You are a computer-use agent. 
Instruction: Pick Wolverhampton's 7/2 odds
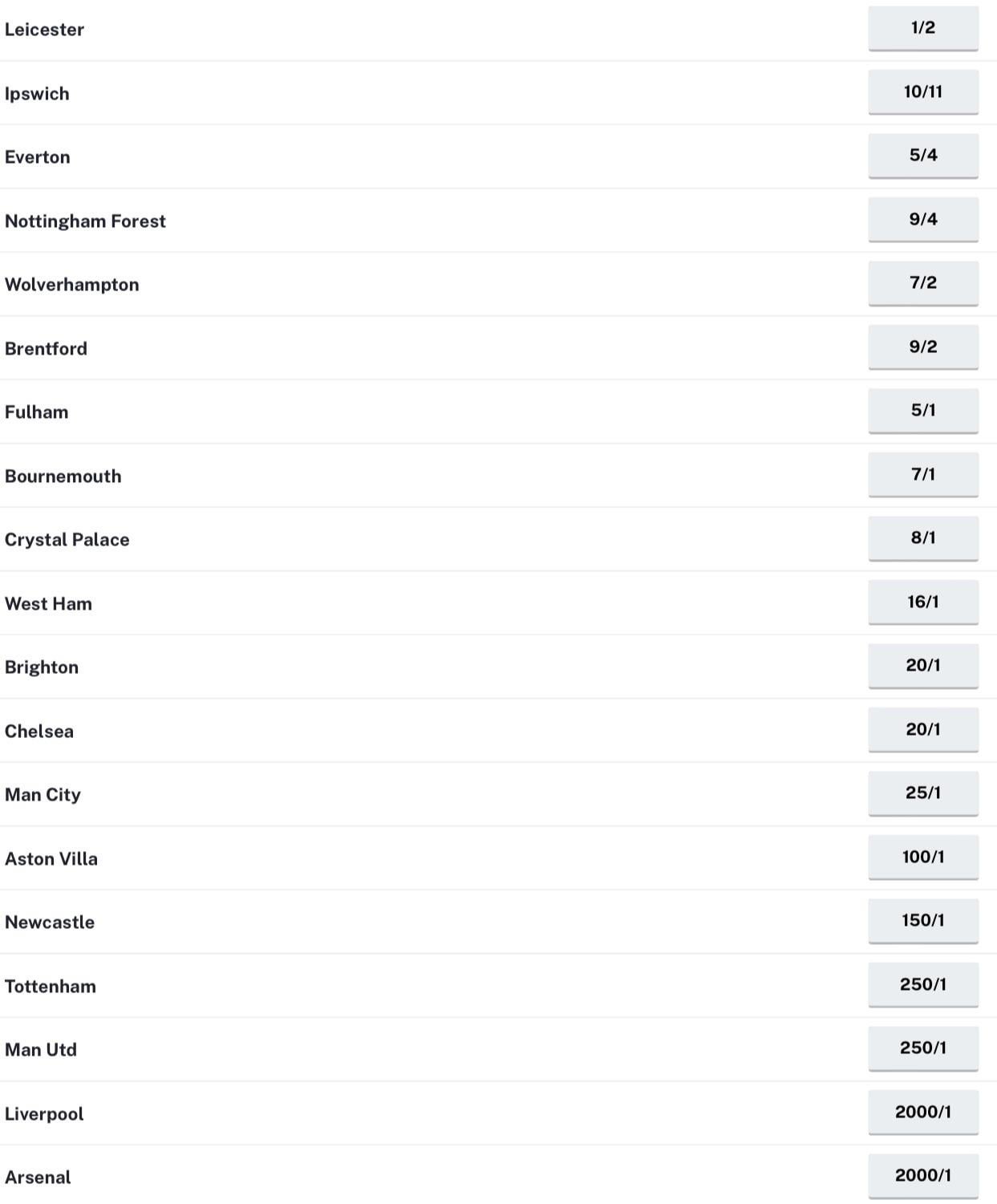coord(923,283)
